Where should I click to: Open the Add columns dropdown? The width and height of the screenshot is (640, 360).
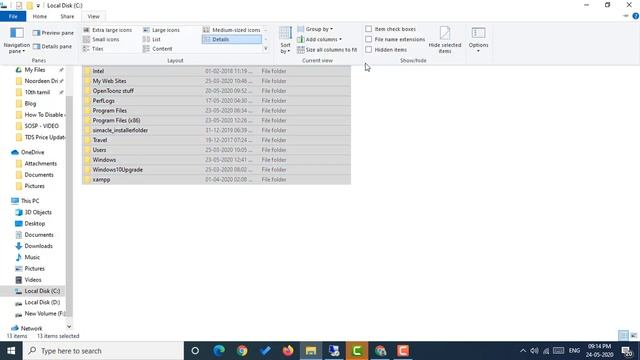[x=319, y=39]
